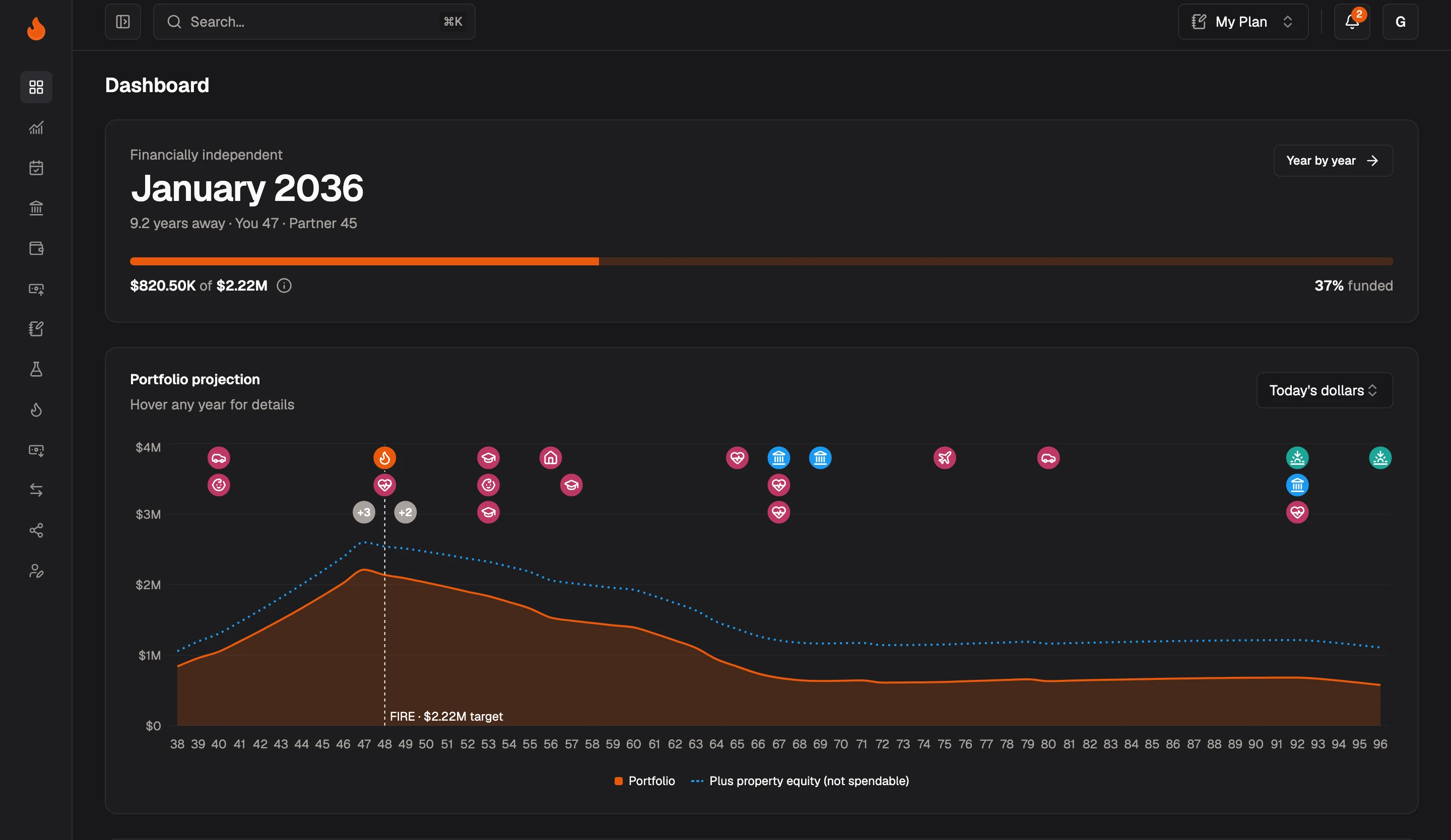The image size is (1451, 840).
Task: Open the calendar check icon in sidebar
Action: click(x=36, y=167)
